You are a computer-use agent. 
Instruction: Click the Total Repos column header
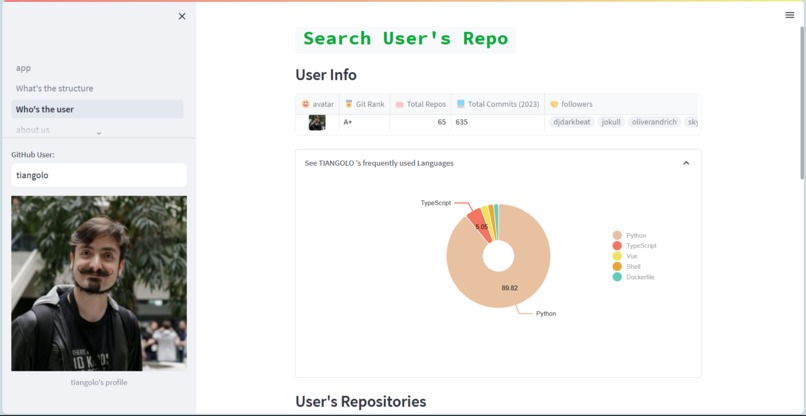point(420,104)
